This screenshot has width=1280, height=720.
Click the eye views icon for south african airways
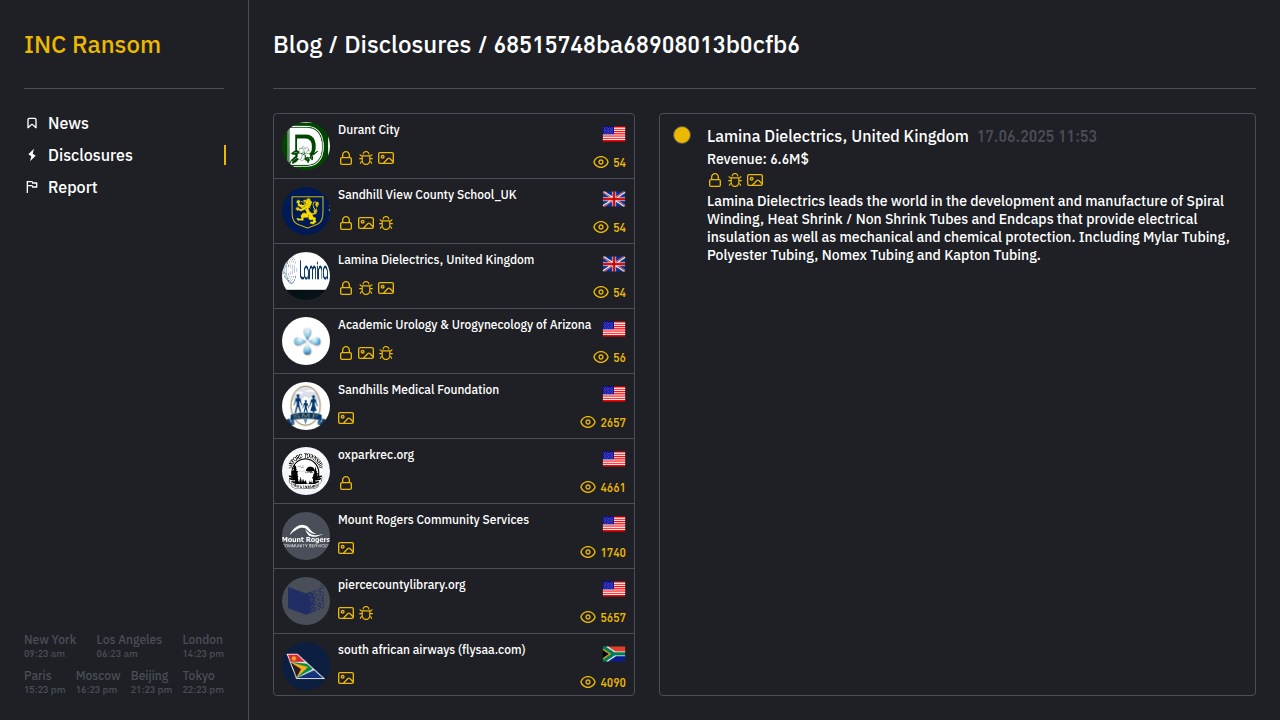click(x=588, y=682)
